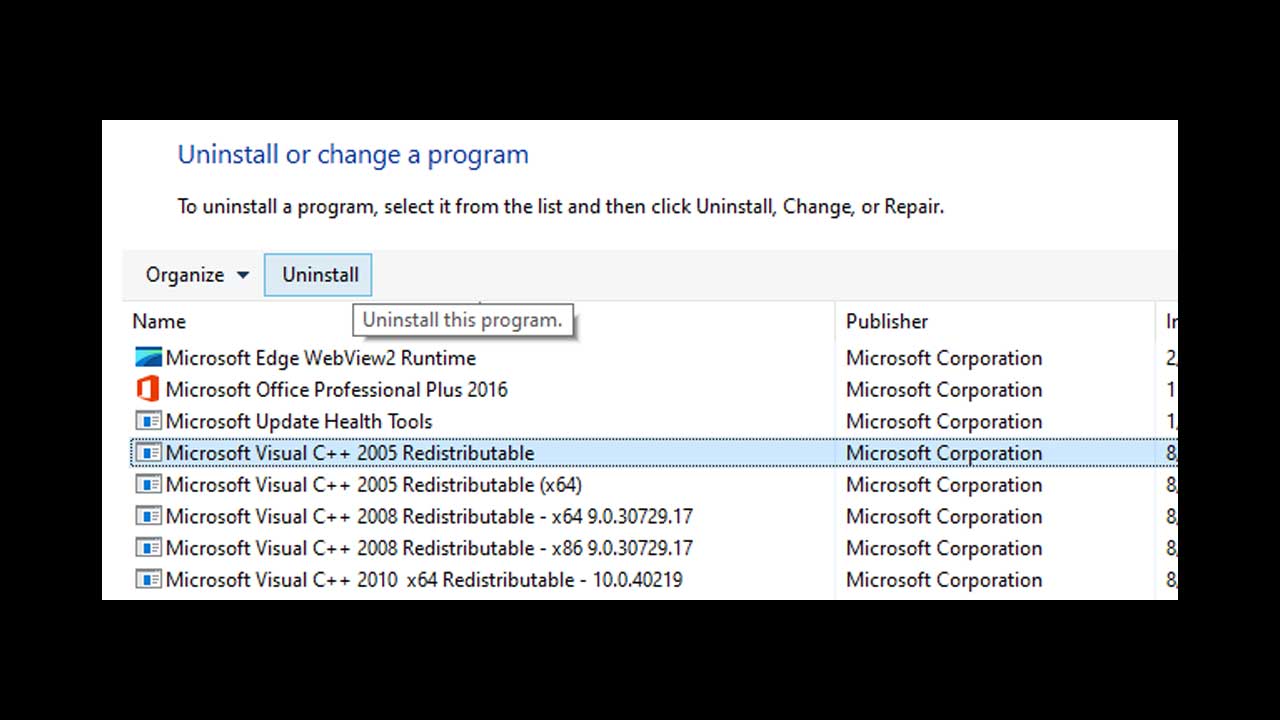Open the Organize dropdown
Image resolution: width=1280 pixels, height=720 pixels.
(x=195, y=274)
